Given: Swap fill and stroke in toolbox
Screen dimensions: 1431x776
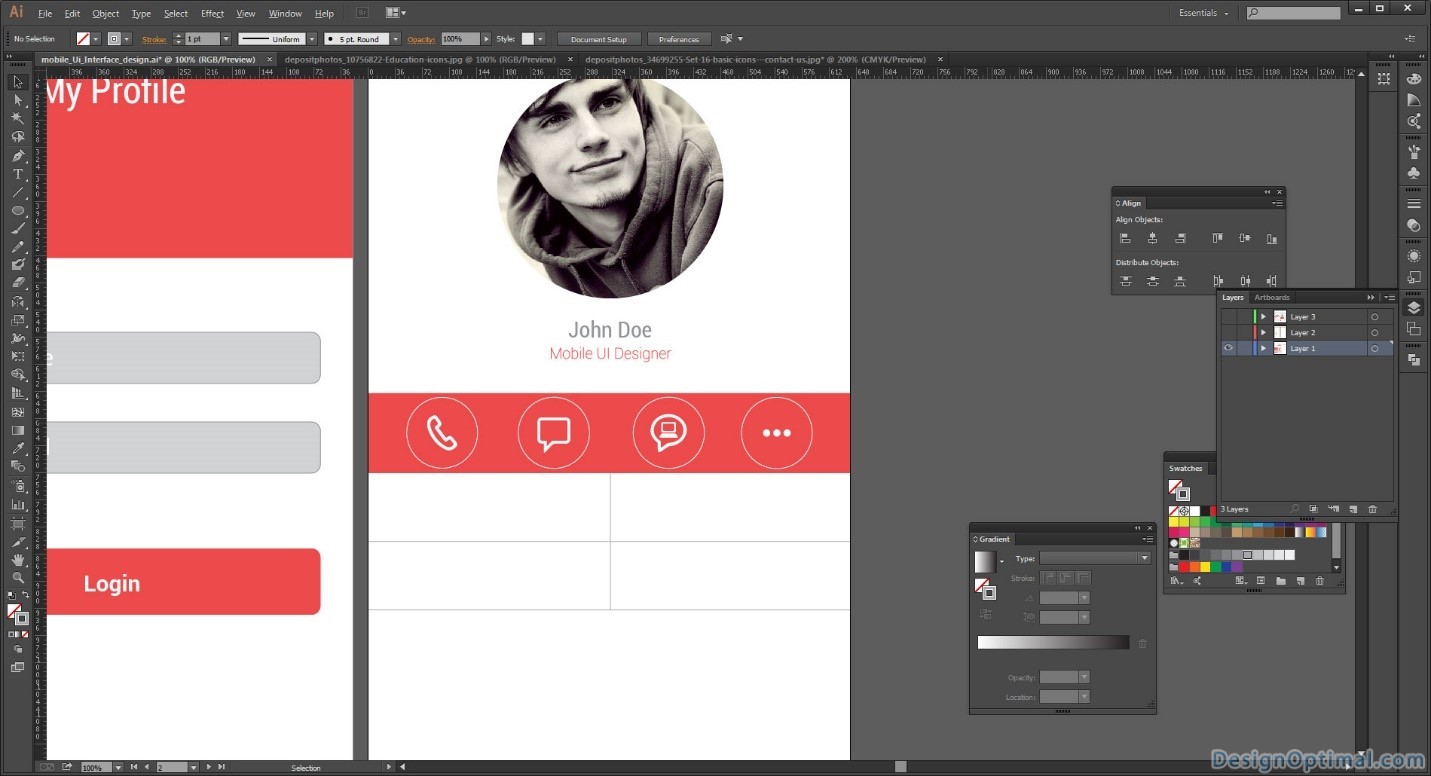Looking at the screenshot, I should point(25,596).
